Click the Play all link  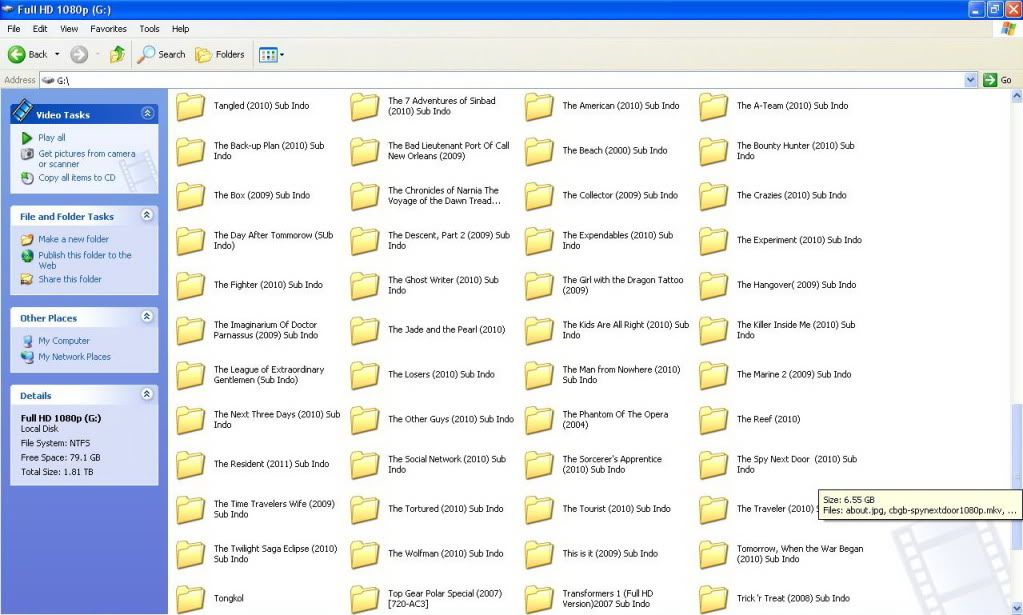[x=52, y=138]
